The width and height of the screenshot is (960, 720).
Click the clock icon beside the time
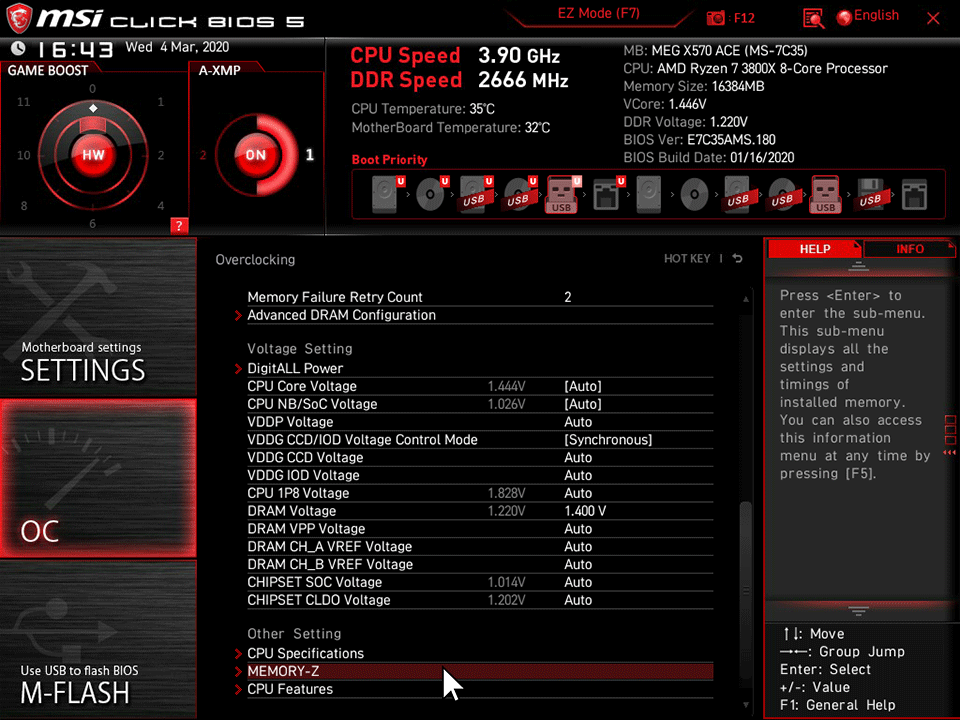pyautogui.click(x=18, y=48)
